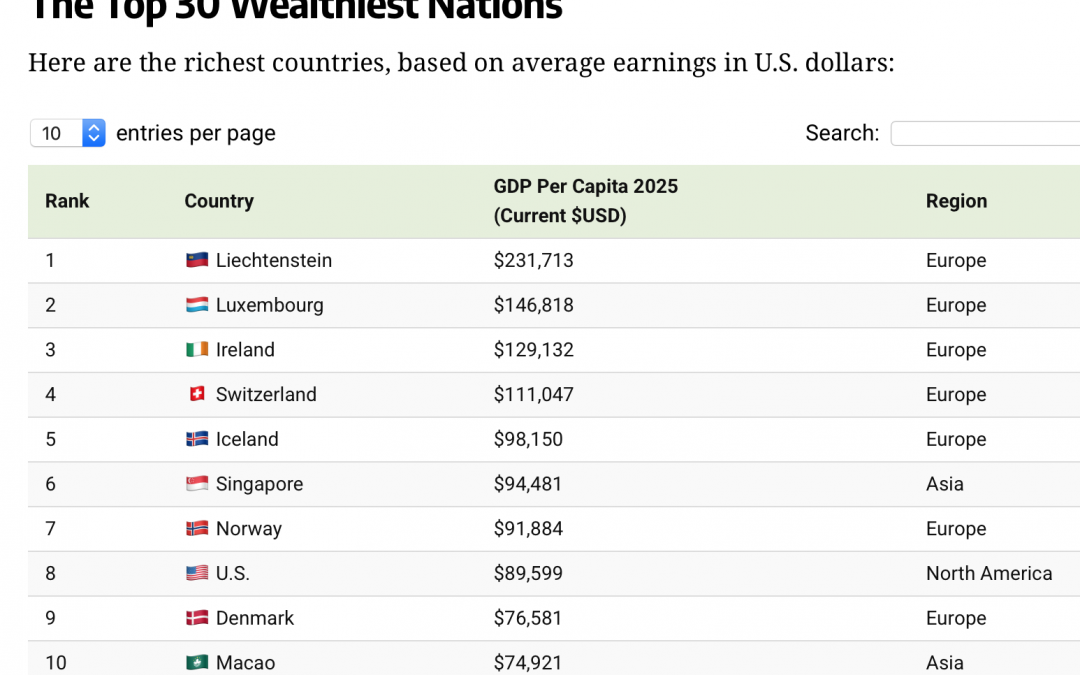1080x675 pixels.
Task: Sort the table by Region column
Action: click(x=956, y=201)
